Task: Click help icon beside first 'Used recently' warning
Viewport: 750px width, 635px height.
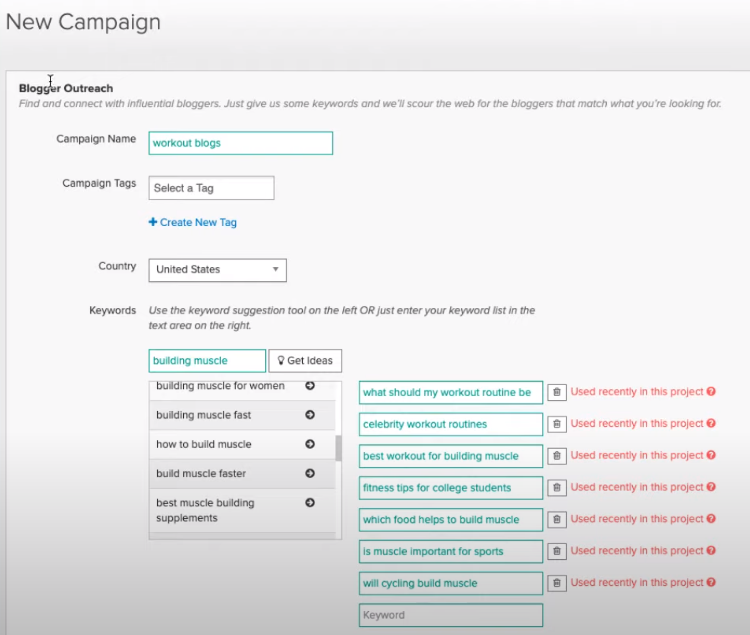Action: pyautogui.click(x=711, y=392)
